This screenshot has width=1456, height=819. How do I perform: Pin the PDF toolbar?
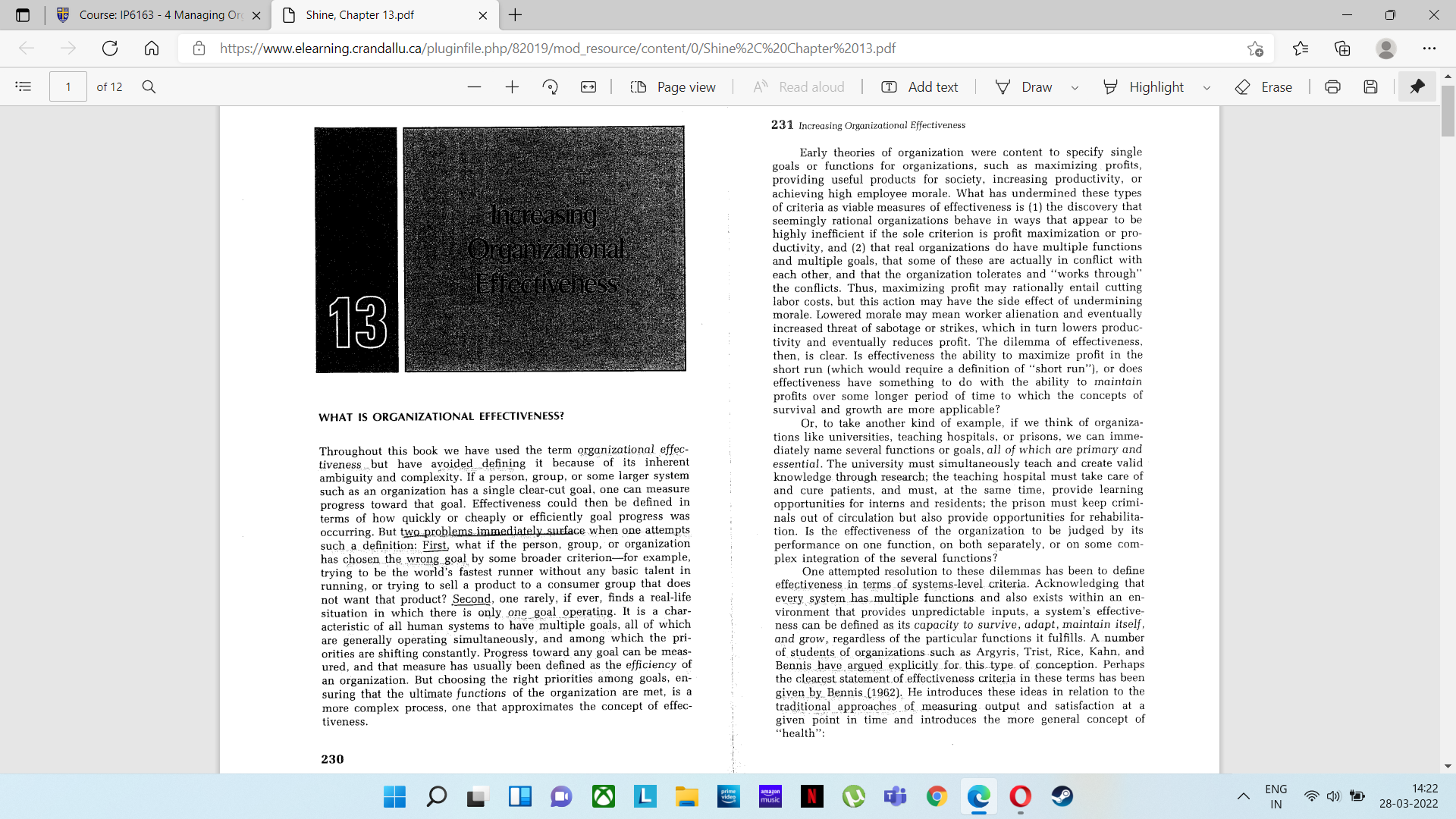tap(1417, 86)
